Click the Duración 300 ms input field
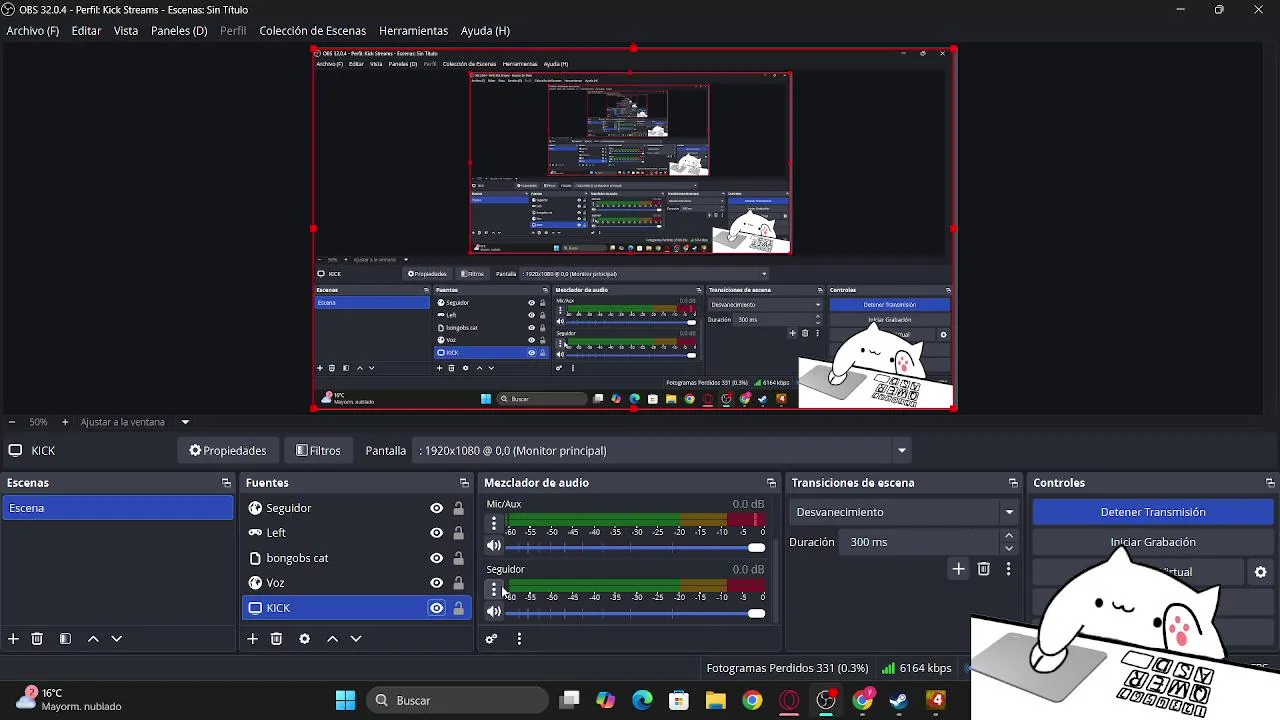The image size is (1280, 720). click(x=920, y=542)
